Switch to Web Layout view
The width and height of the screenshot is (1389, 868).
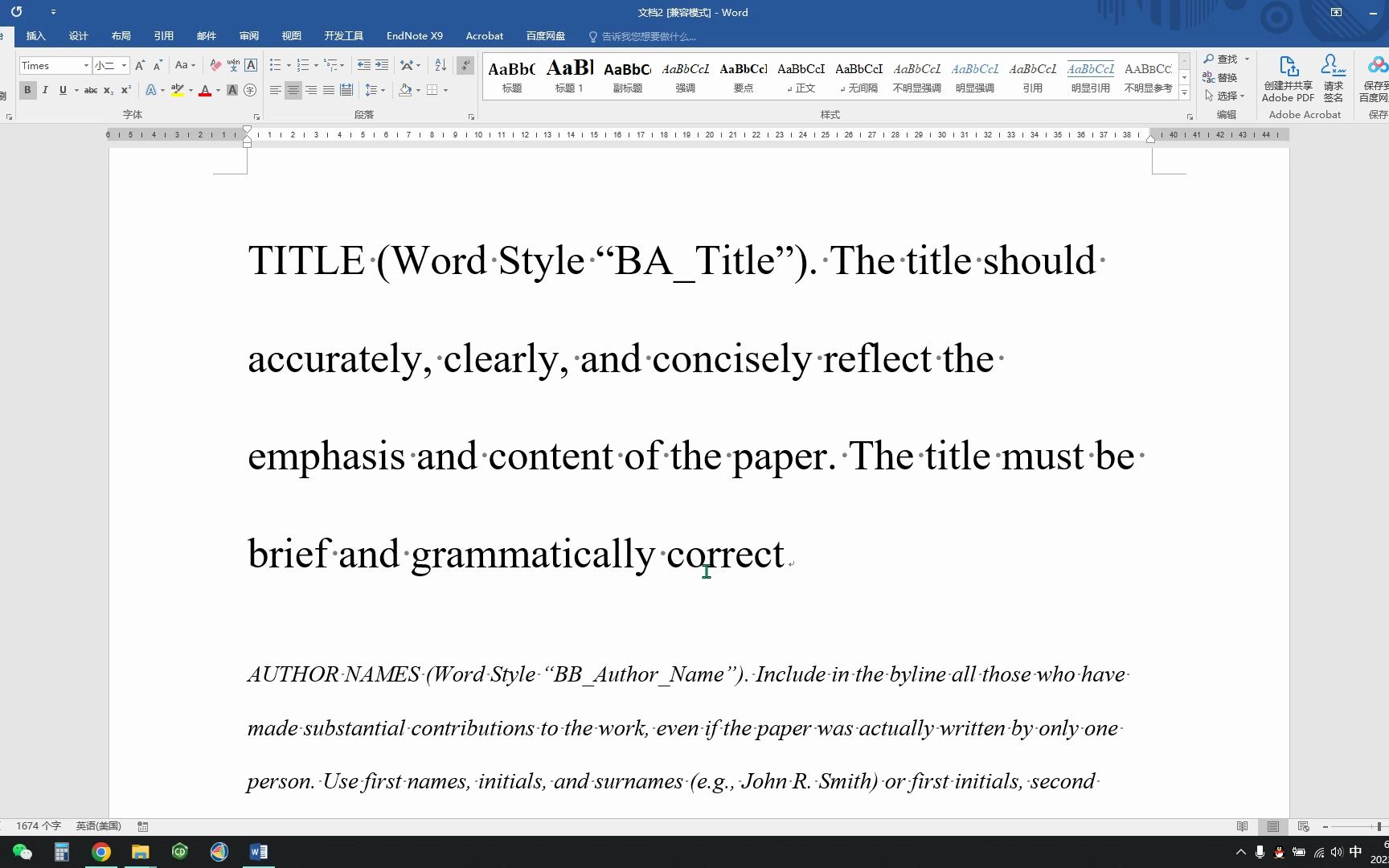pyautogui.click(x=1304, y=826)
